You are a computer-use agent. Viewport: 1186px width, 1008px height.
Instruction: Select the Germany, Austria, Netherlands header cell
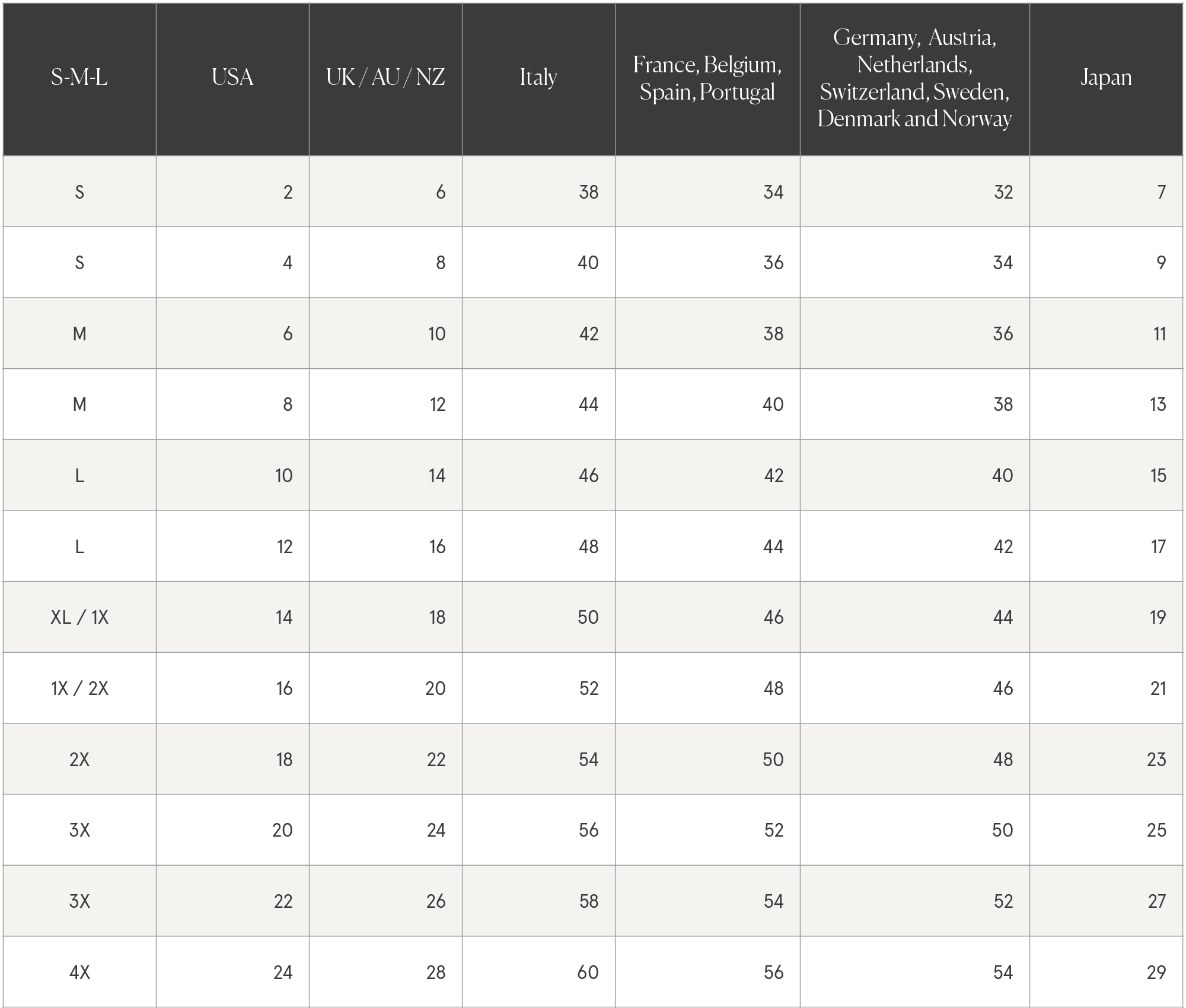point(914,78)
